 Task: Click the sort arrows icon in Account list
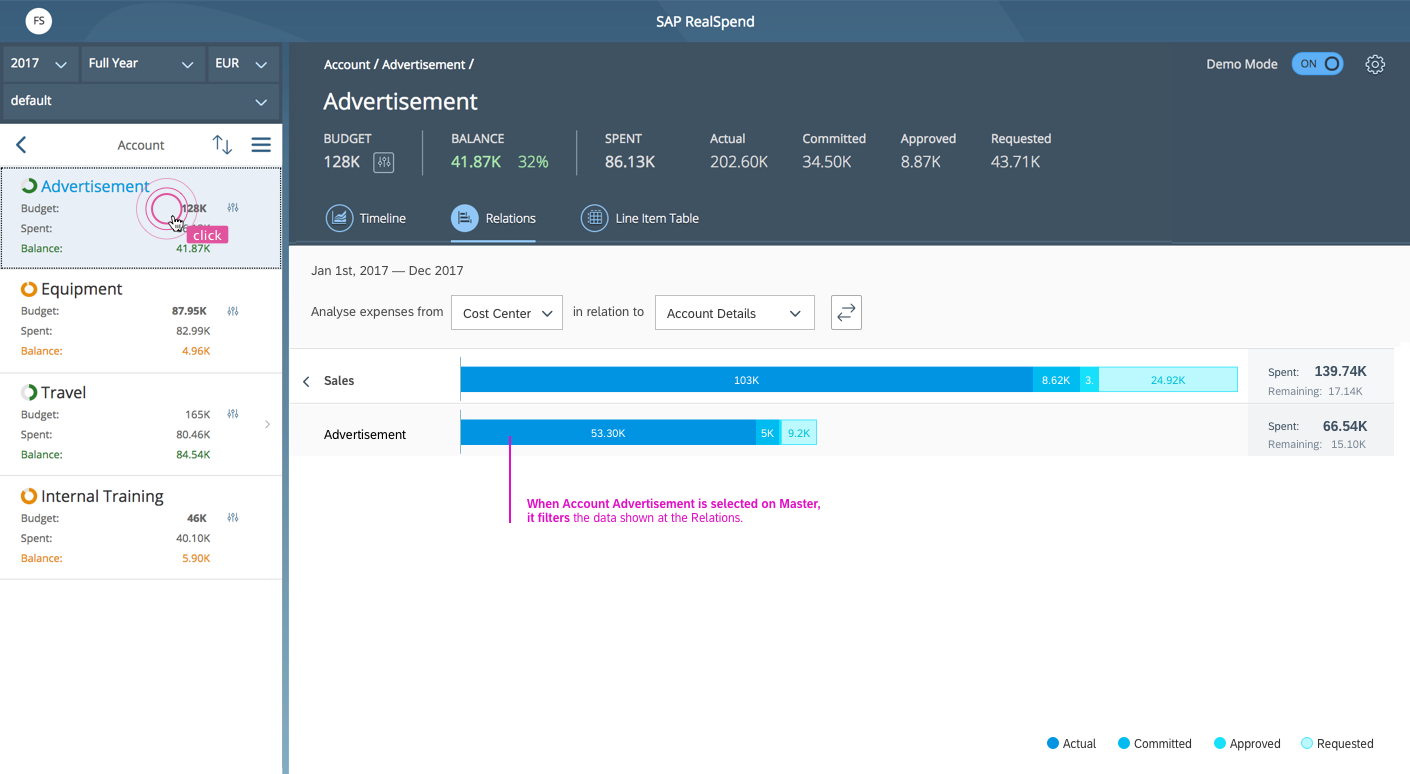222,145
